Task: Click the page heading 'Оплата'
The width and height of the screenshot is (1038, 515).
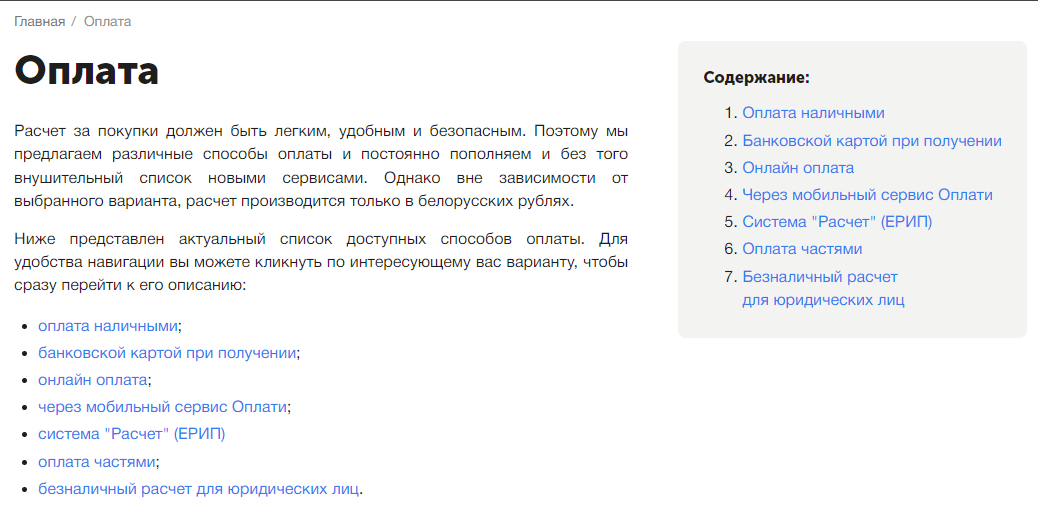Action: click(x=87, y=71)
